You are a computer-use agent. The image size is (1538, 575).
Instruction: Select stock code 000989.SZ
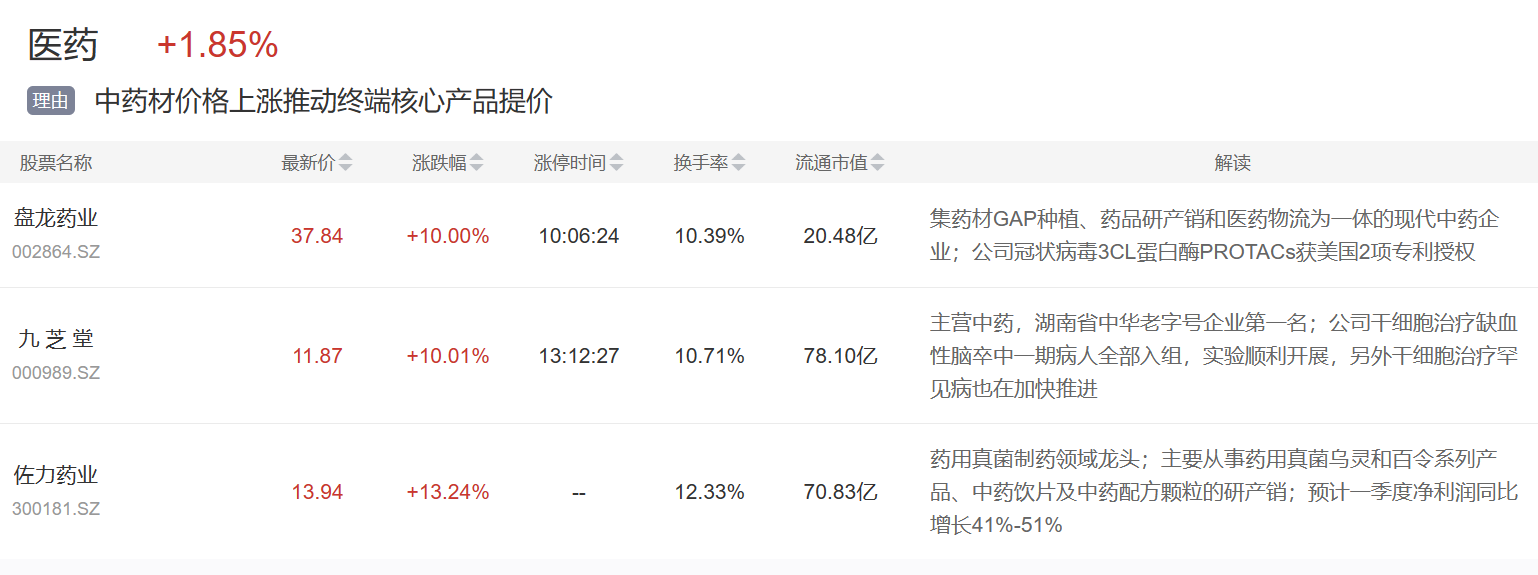56,373
